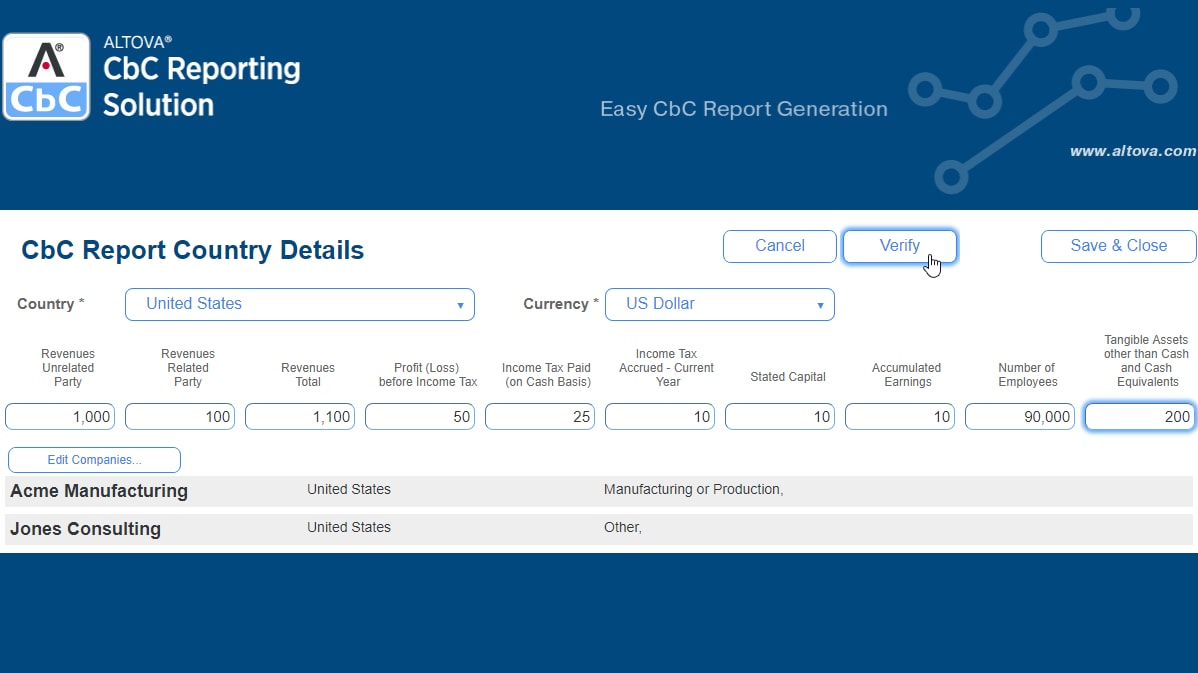Select the Acme Manufacturing company row
Screen dimensions: 1198x673
[x=599, y=491]
